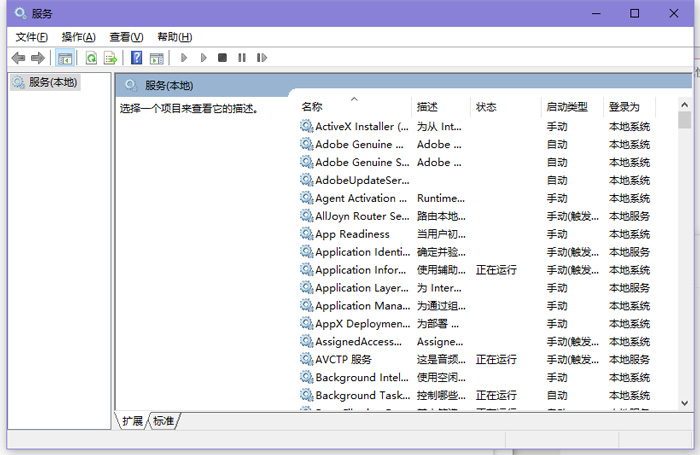Image resolution: width=700 pixels, height=455 pixels.
Task: Sort by the 名称 column header
Action: (312, 107)
